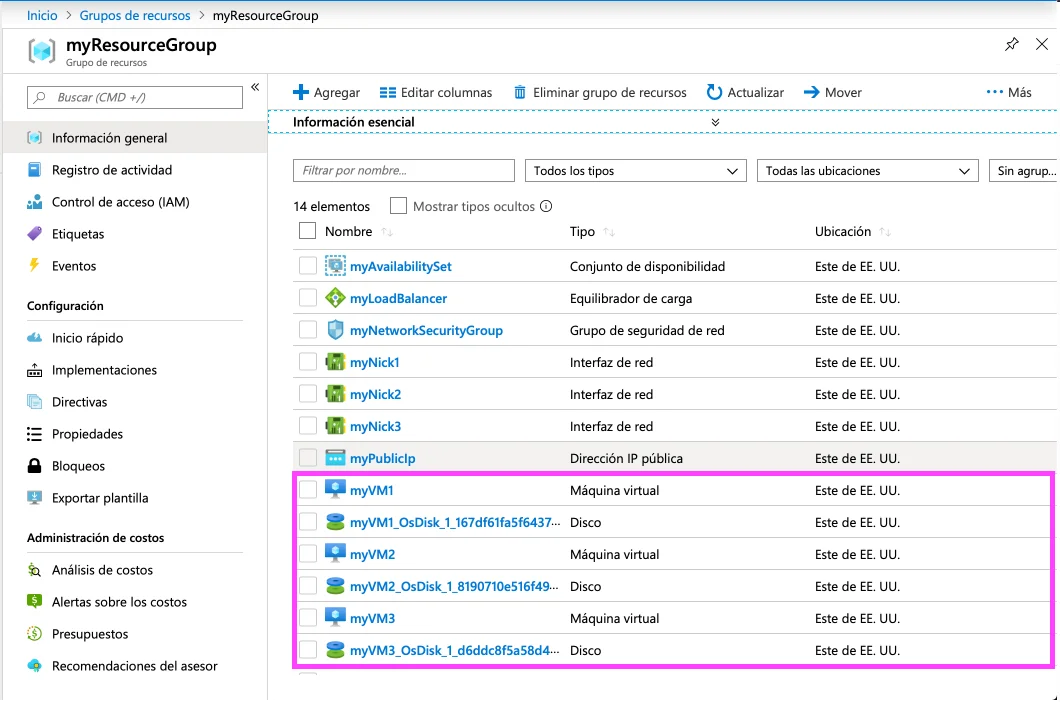Check the myNick1 row checkbox
Screen dimensions: 1060x702
click(x=308, y=362)
